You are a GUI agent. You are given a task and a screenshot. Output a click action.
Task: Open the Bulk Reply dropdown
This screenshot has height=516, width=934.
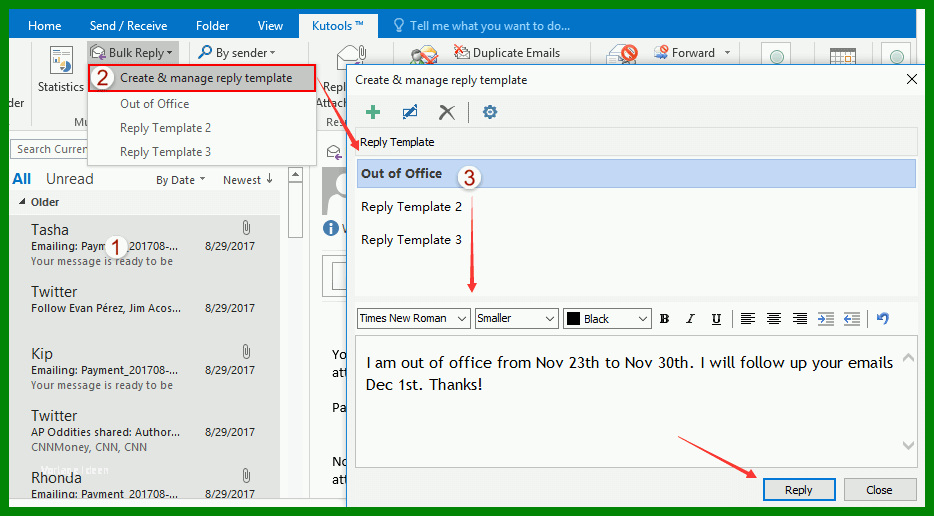[x=132, y=52]
